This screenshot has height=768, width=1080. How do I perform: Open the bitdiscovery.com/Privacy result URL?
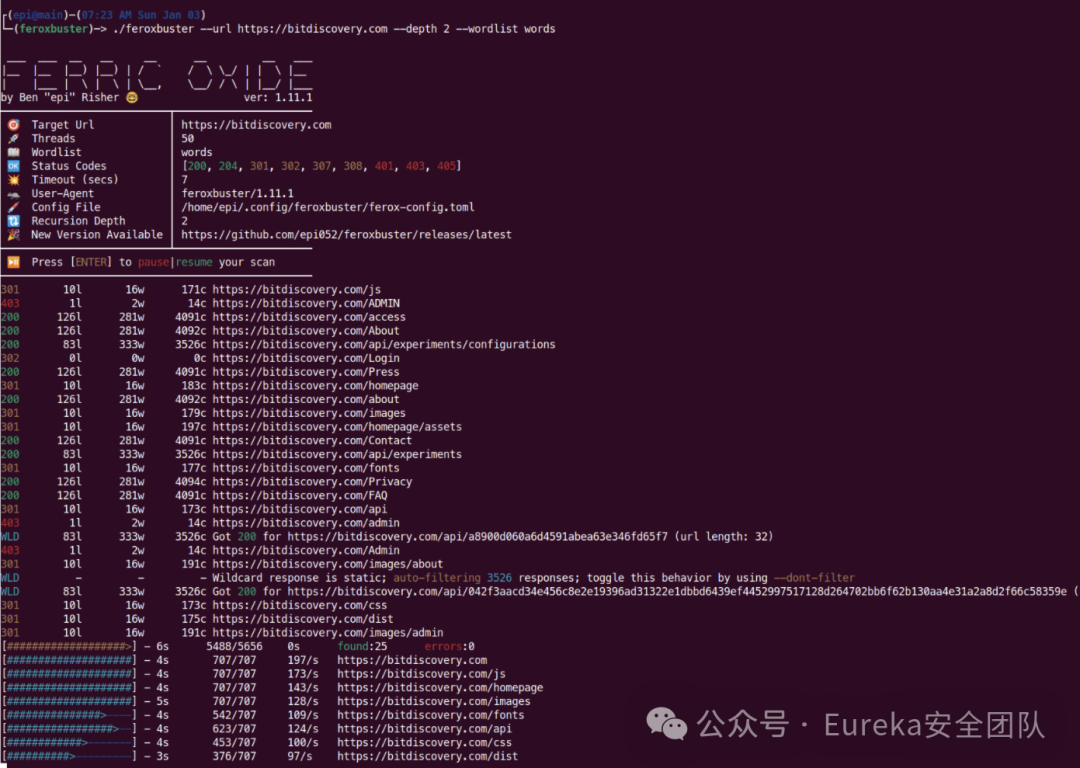(x=312, y=482)
